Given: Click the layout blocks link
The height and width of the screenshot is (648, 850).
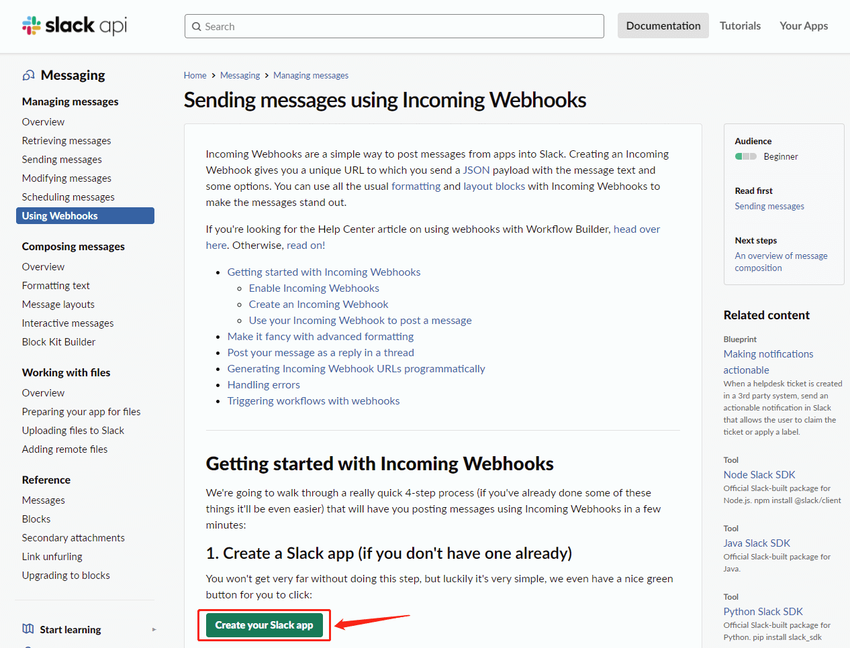Looking at the screenshot, I should [494, 187].
